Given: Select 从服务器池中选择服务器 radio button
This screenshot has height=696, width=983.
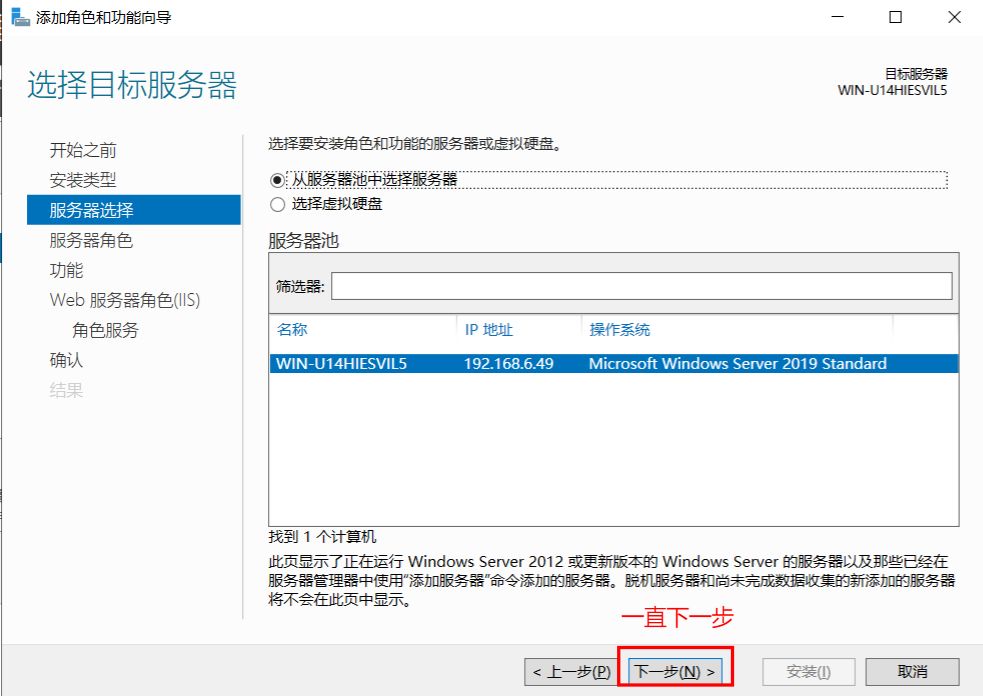Looking at the screenshot, I should tap(277, 181).
